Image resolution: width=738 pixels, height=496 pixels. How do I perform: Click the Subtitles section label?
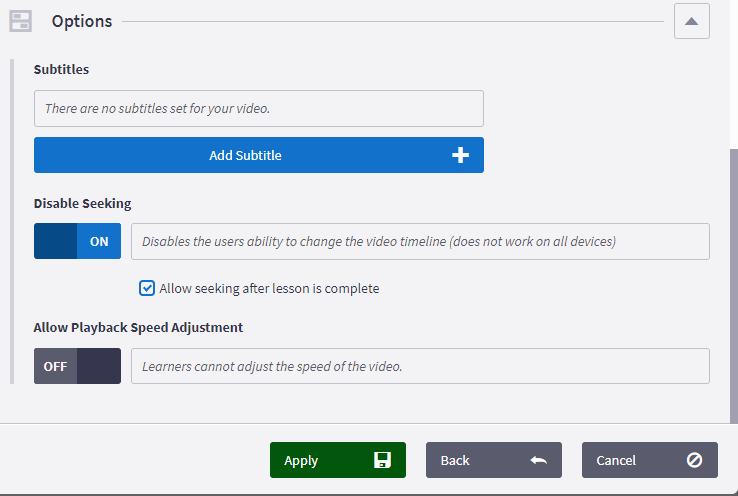point(61,70)
